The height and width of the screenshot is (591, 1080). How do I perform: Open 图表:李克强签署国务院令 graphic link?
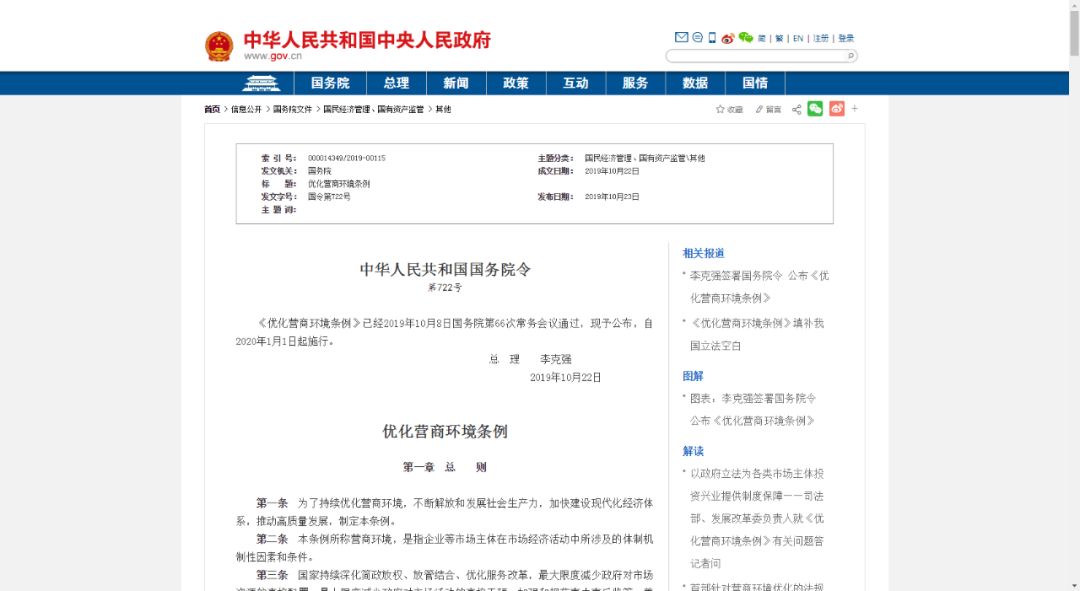[753, 409]
